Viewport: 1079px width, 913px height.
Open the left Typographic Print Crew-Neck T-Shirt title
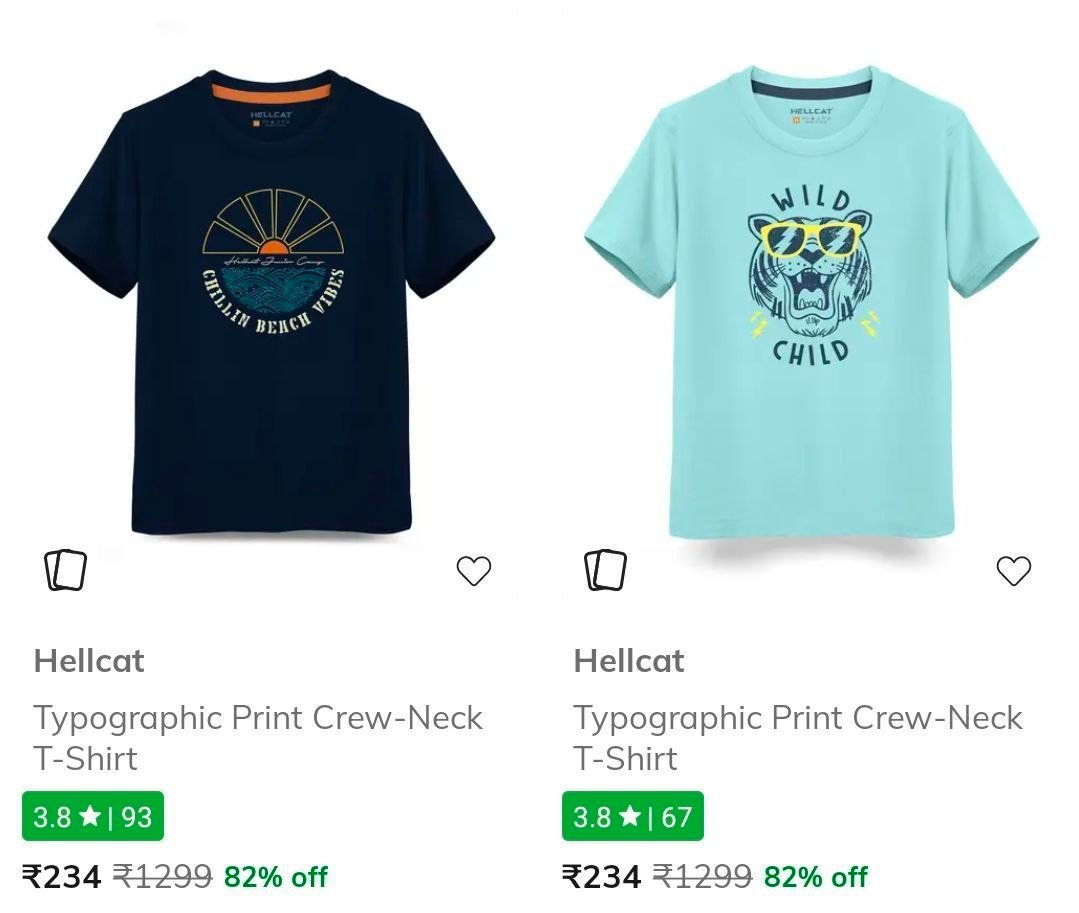pyautogui.click(x=258, y=737)
